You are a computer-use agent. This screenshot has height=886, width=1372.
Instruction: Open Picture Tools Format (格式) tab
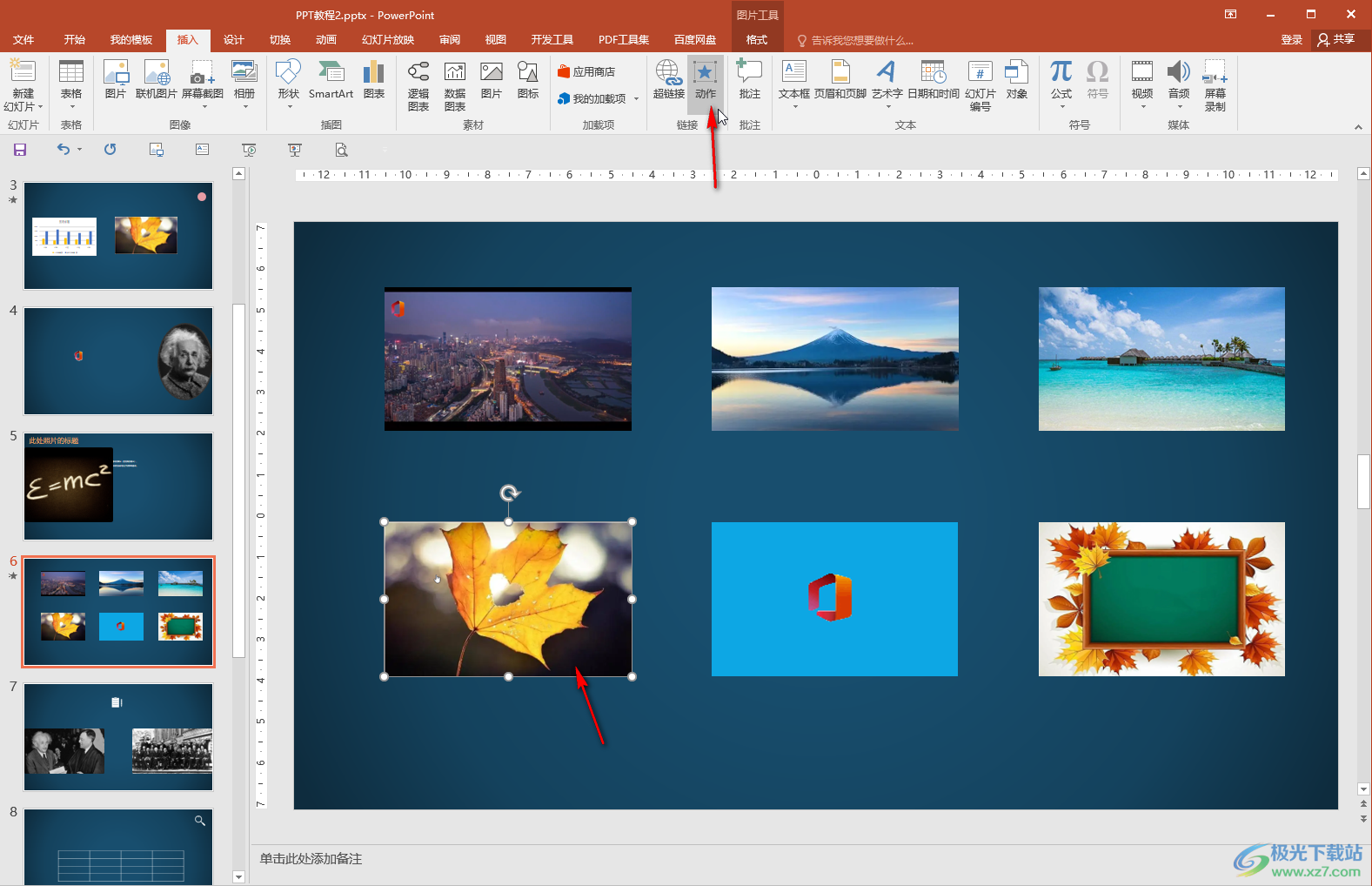[x=757, y=40]
